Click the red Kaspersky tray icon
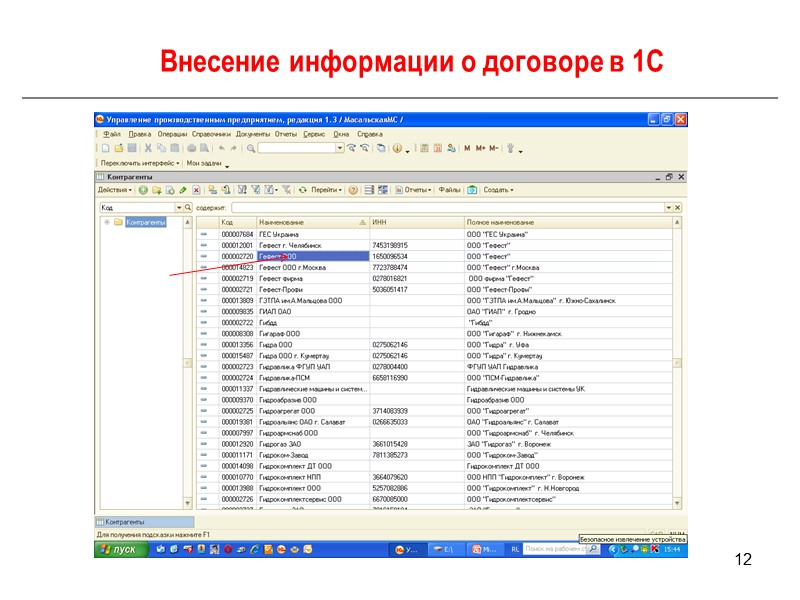 tap(655, 549)
